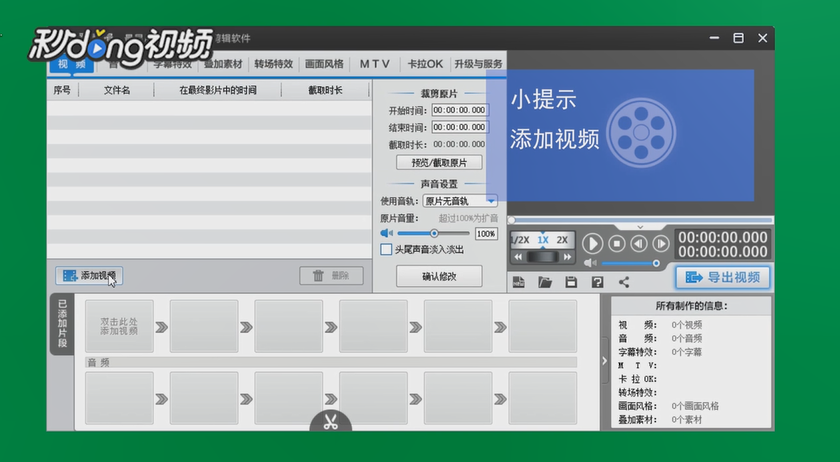Click the share icon
Viewport: 840px width, 462px height.
[x=624, y=282]
